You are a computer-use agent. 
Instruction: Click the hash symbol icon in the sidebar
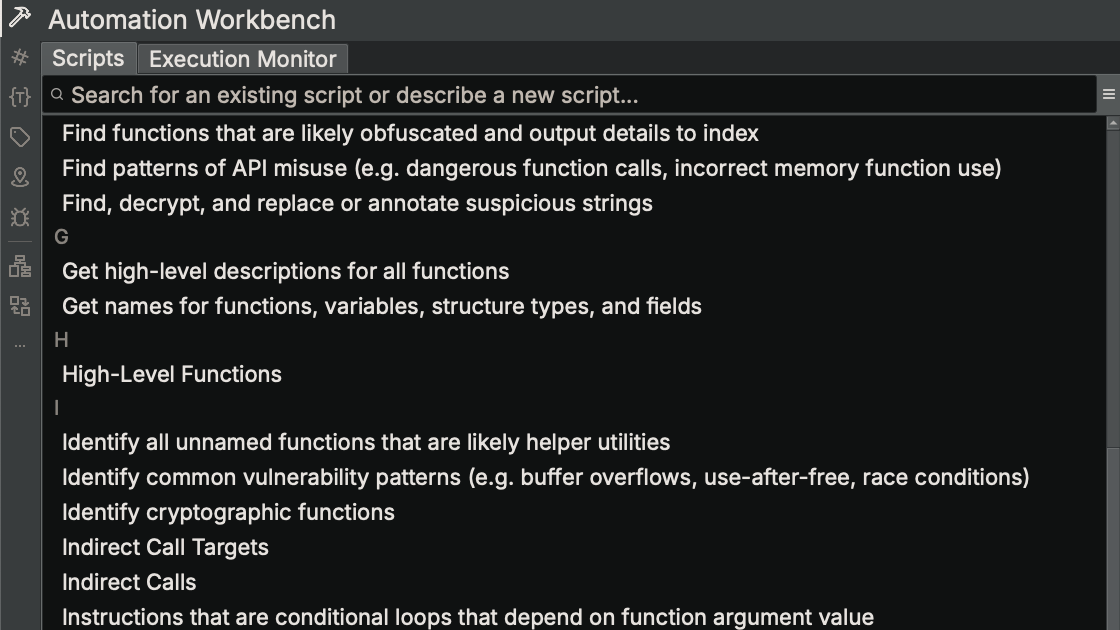[x=18, y=57]
